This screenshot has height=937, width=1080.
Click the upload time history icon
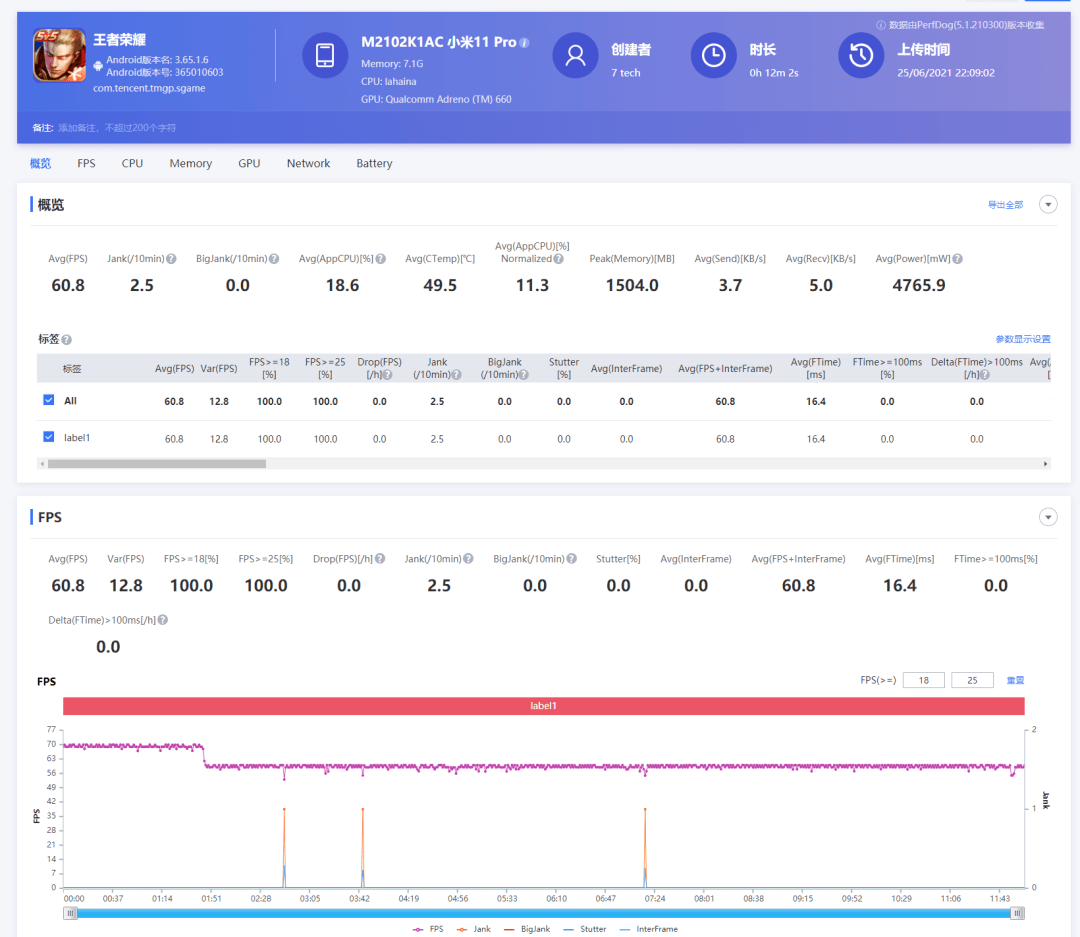[x=861, y=56]
